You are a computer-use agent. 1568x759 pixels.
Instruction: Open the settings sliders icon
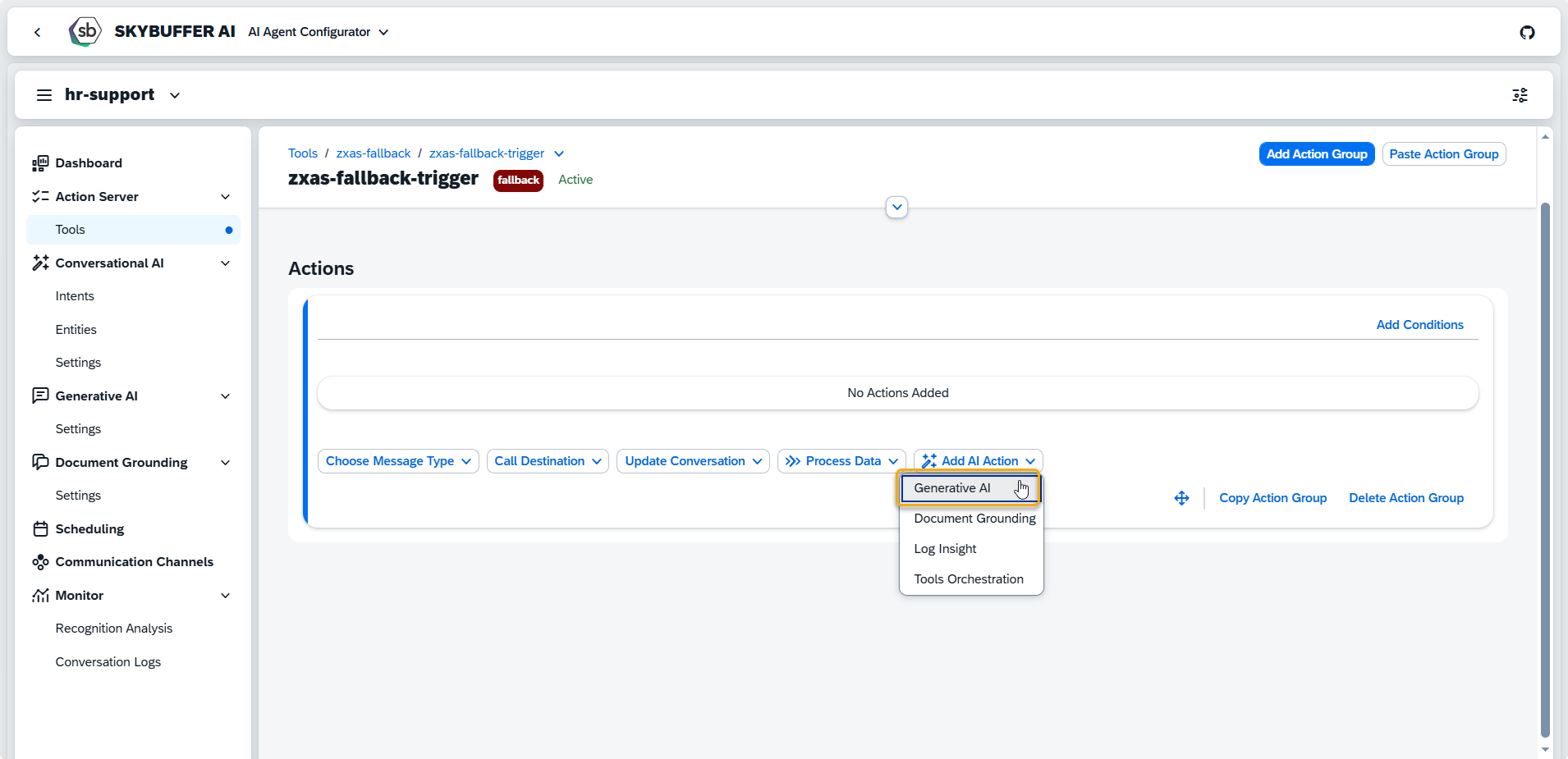coord(1520,95)
